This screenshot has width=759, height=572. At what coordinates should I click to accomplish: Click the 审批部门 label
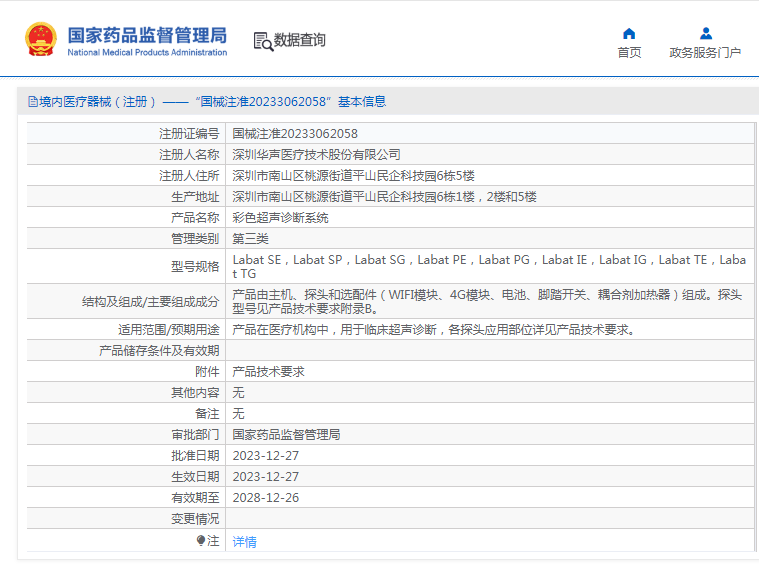pos(195,435)
